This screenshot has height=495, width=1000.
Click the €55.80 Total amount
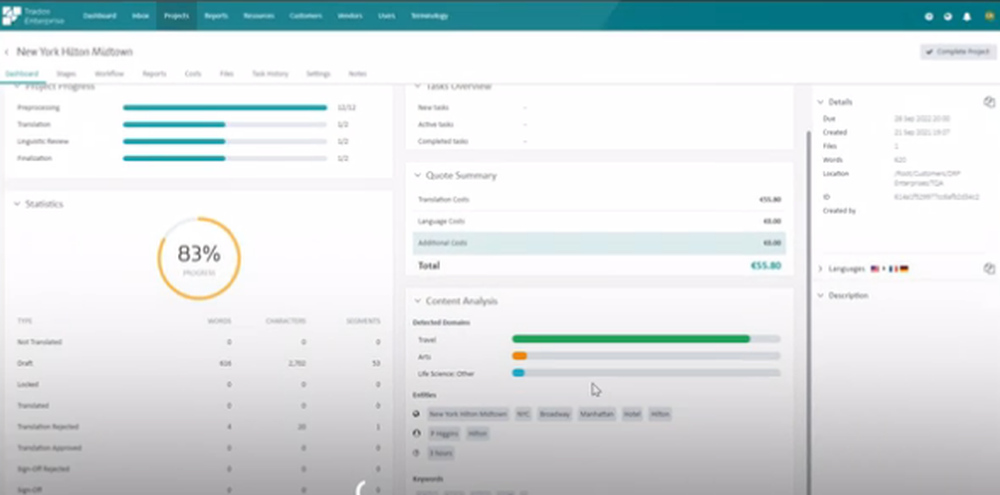766,265
